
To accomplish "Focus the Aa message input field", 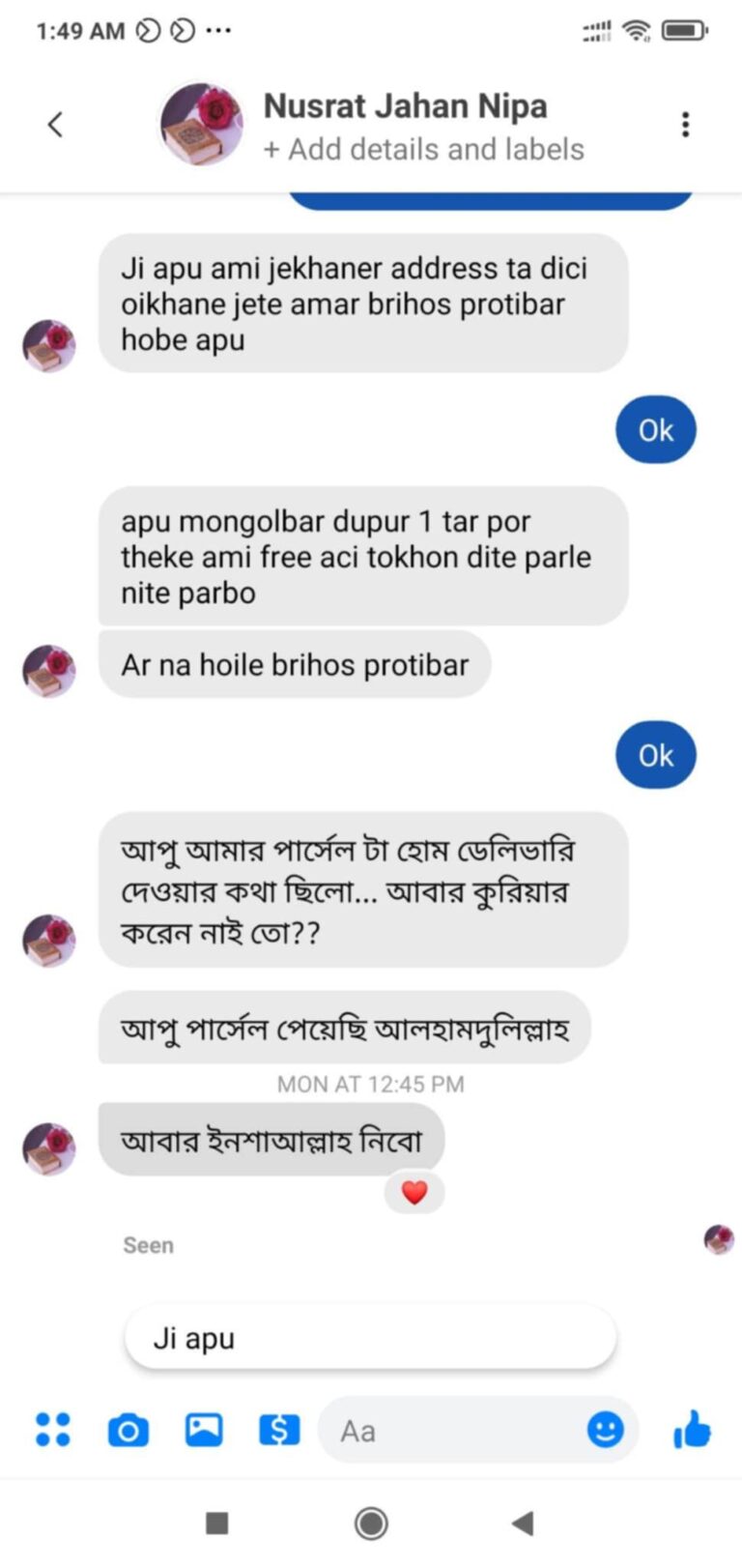I will coord(454,1430).
